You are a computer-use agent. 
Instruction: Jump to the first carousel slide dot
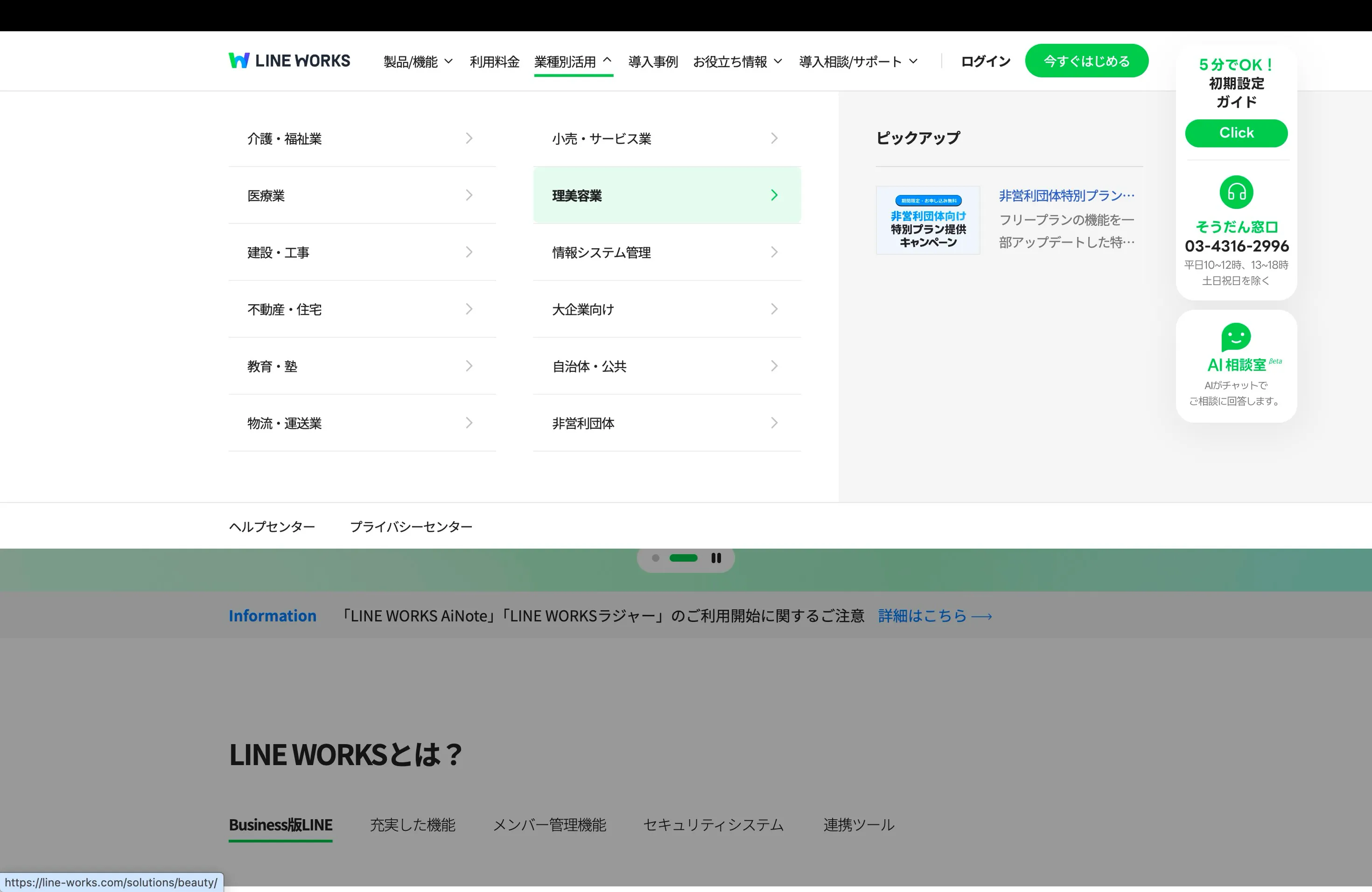[656, 558]
